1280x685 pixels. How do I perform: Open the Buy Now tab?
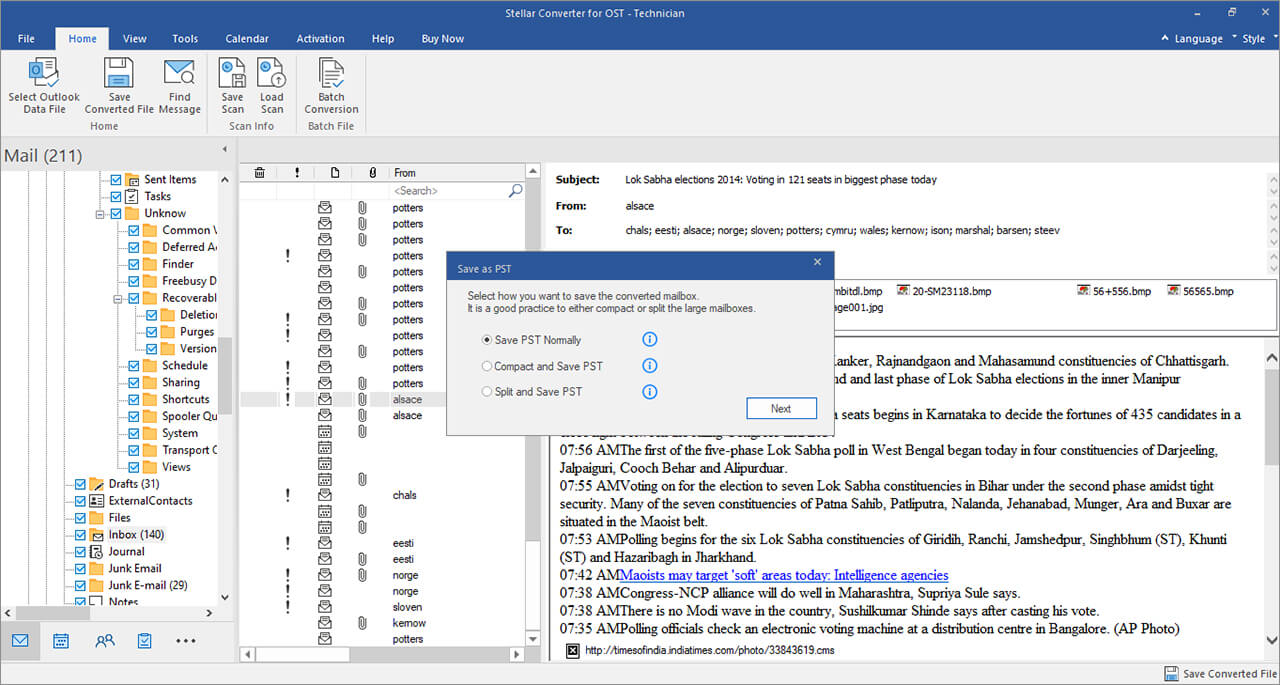click(x=443, y=39)
